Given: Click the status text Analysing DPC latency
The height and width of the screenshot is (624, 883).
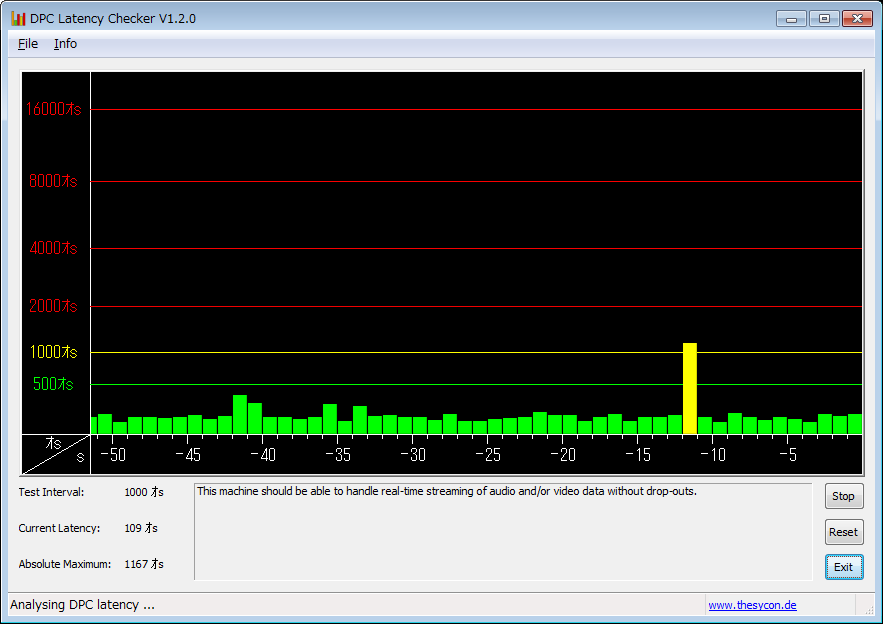Looking at the screenshot, I should coord(82,605).
